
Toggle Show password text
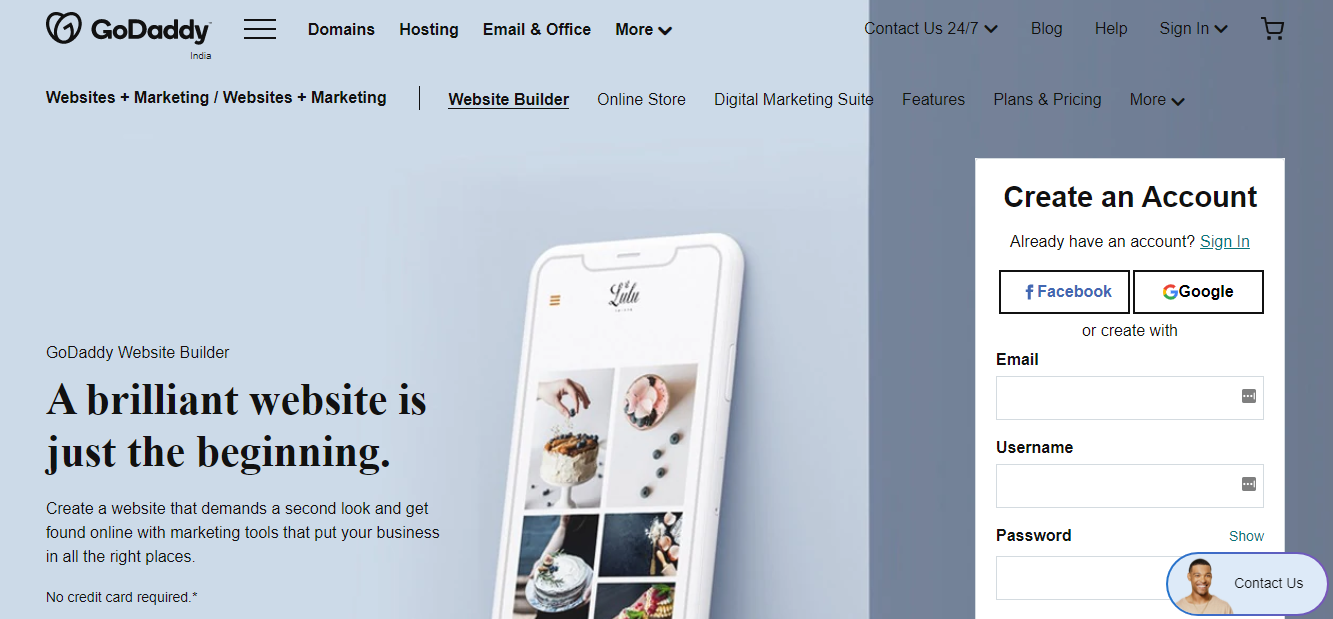tap(1246, 536)
